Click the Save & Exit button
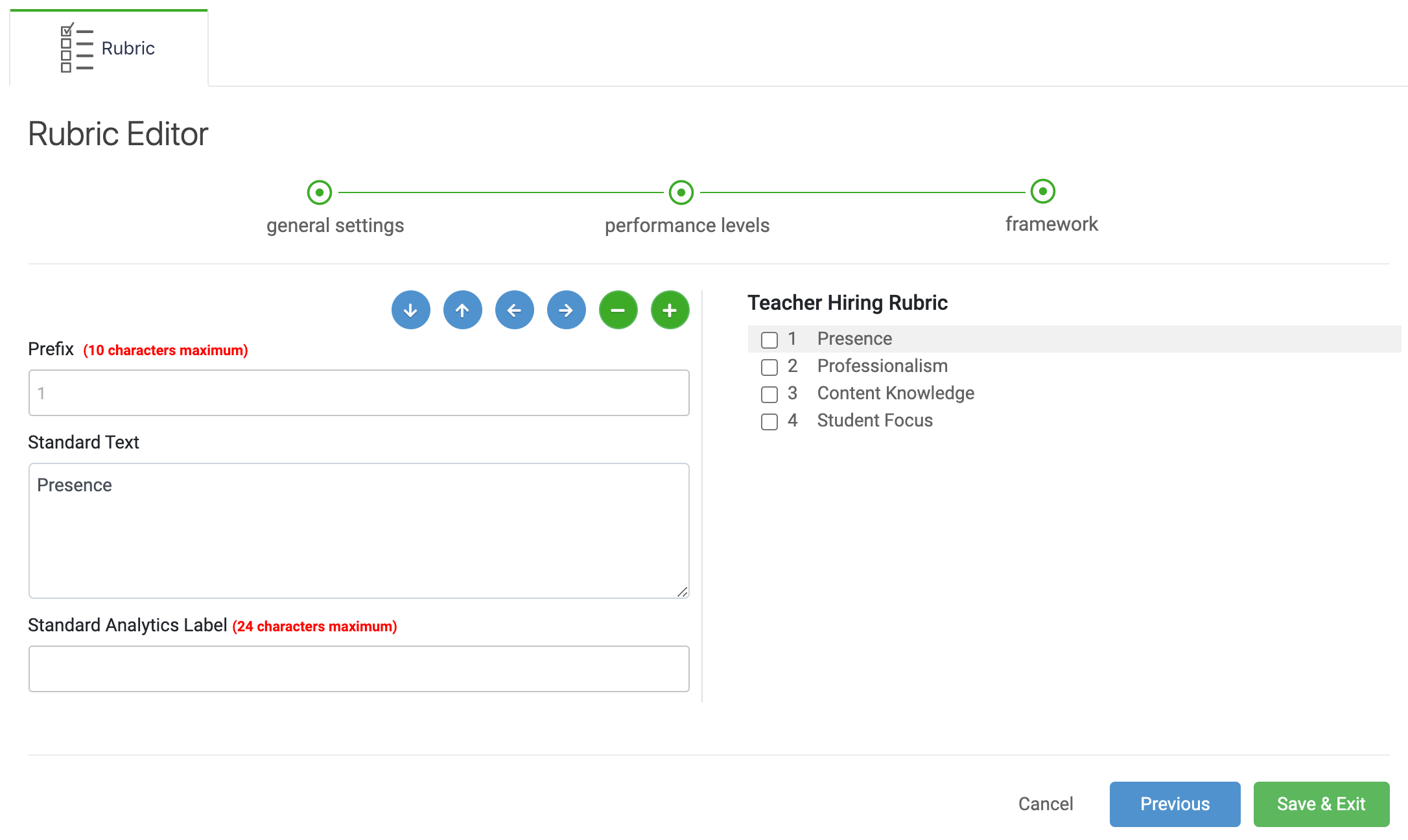Screen dimensions: 1408x840 [1321, 804]
